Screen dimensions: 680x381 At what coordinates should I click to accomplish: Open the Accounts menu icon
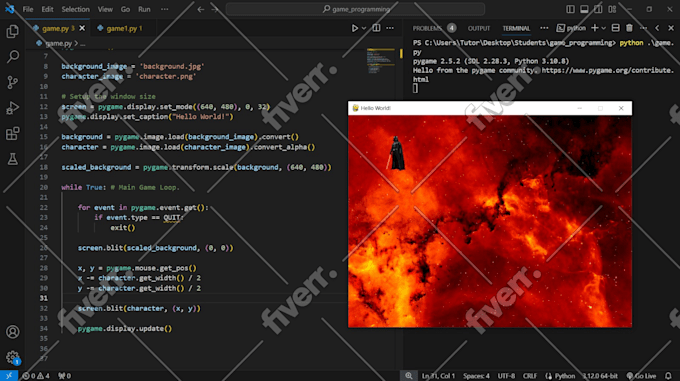[13, 332]
